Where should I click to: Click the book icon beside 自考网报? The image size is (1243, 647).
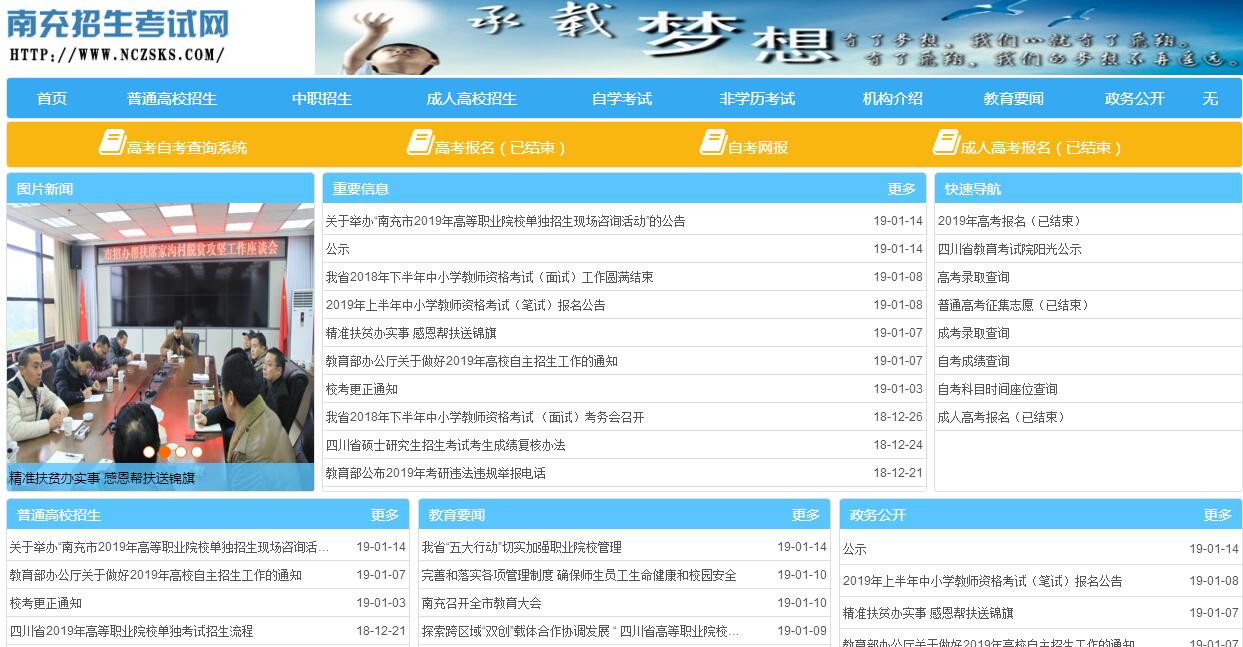pyautogui.click(x=712, y=143)
